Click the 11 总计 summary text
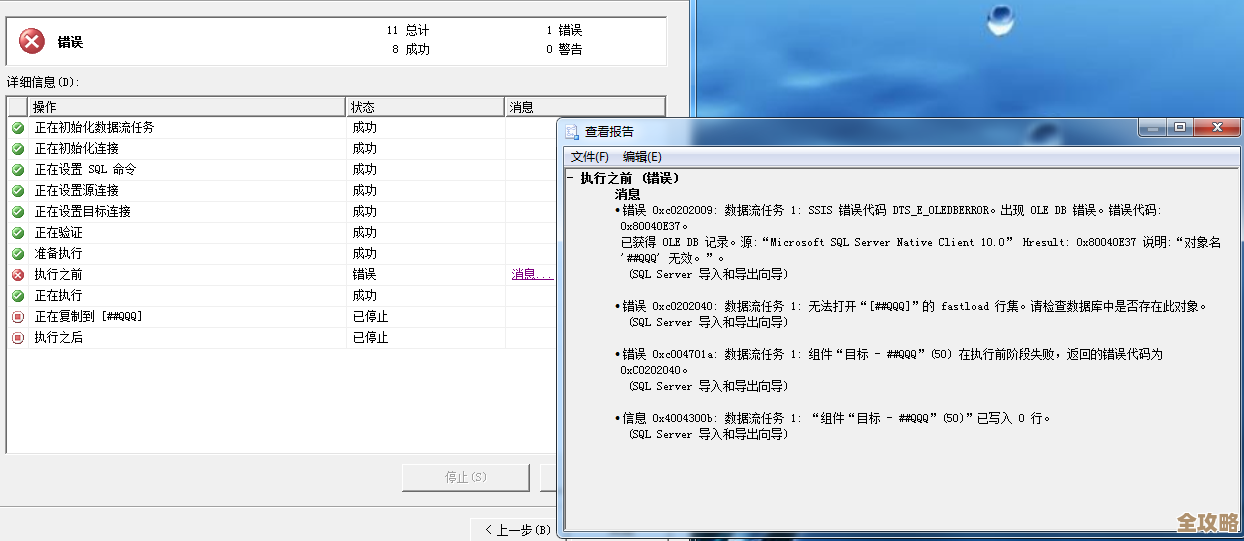This screenshot has height=541, width=1244. click(408, 31)
